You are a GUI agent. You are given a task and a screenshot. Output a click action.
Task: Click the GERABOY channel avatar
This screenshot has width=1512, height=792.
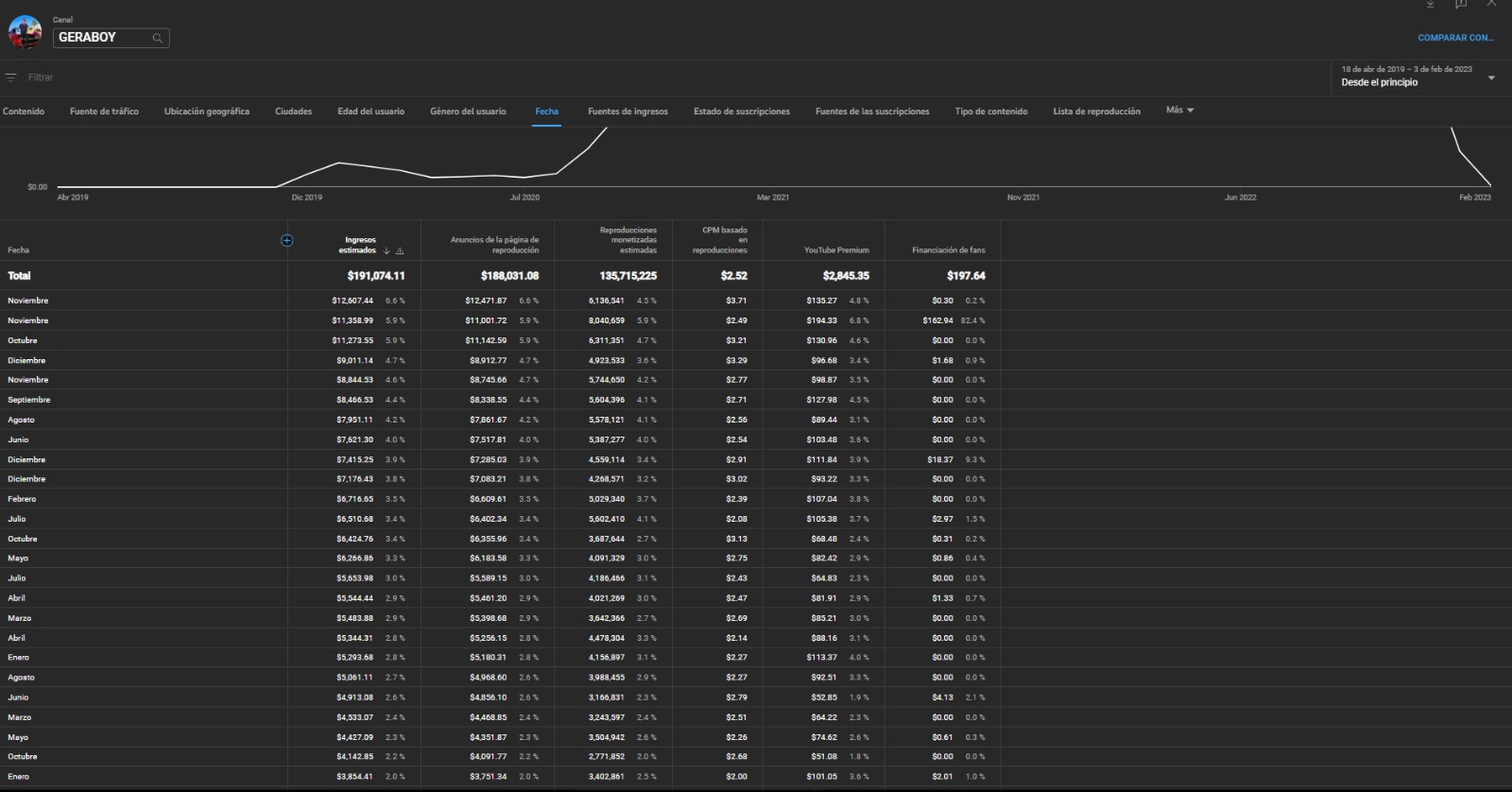(x=25, y=32)
